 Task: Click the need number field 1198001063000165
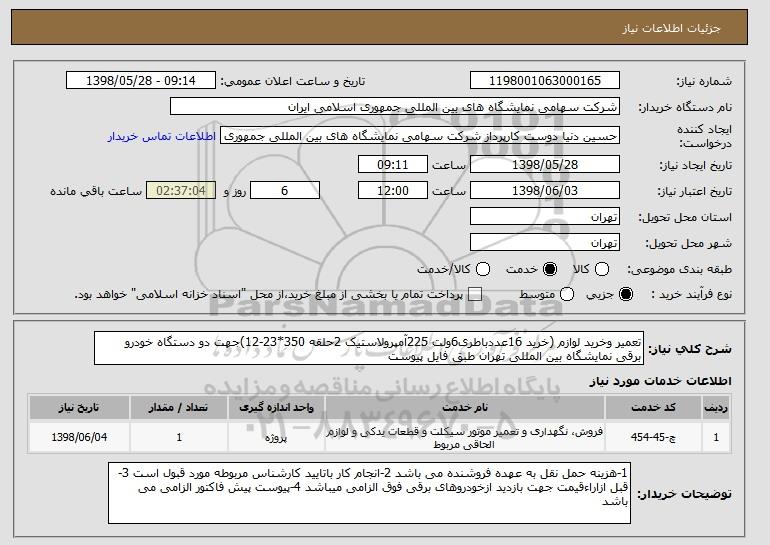click(545, 81)
